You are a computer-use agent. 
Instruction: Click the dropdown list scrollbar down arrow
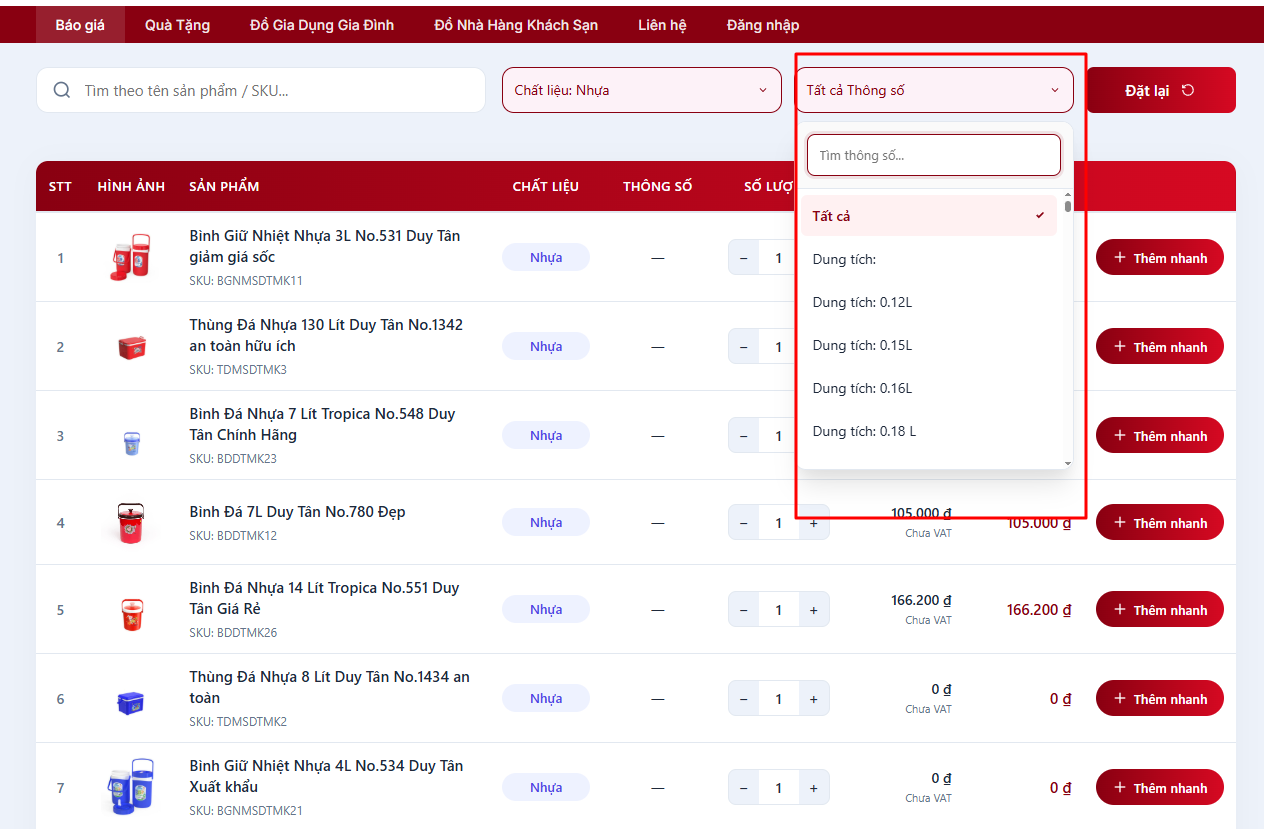click(x=1067, y=463)
